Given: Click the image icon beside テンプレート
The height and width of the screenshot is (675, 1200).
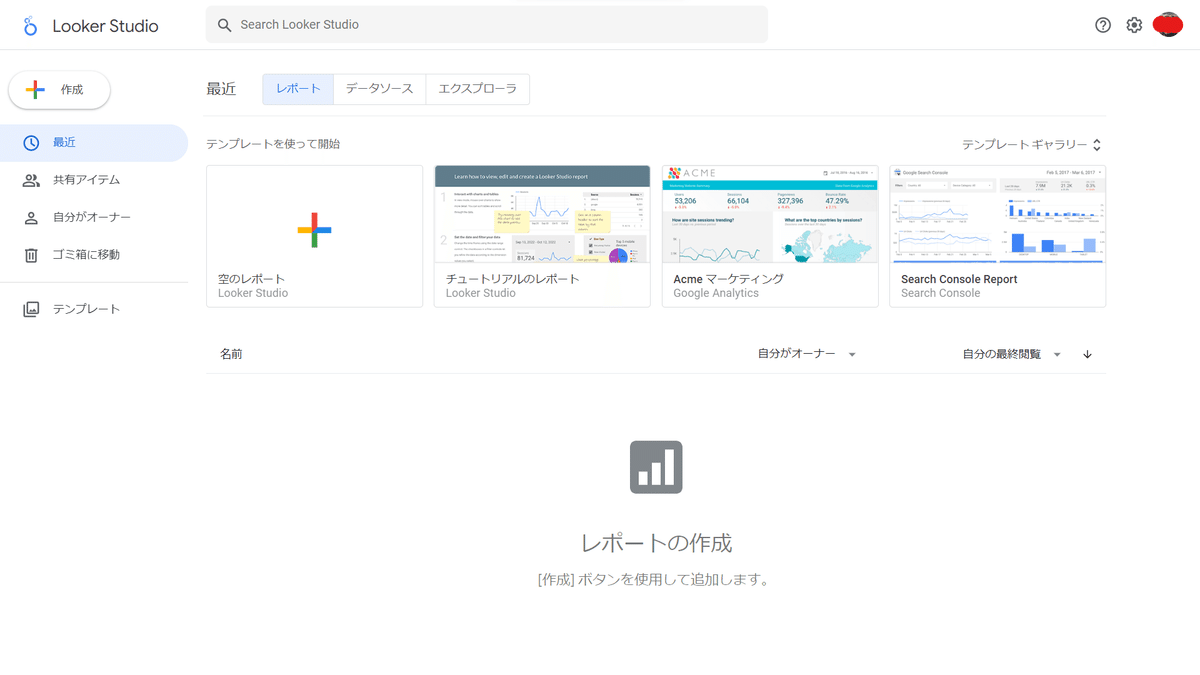Looking at the screenshot, I should 31,309.
